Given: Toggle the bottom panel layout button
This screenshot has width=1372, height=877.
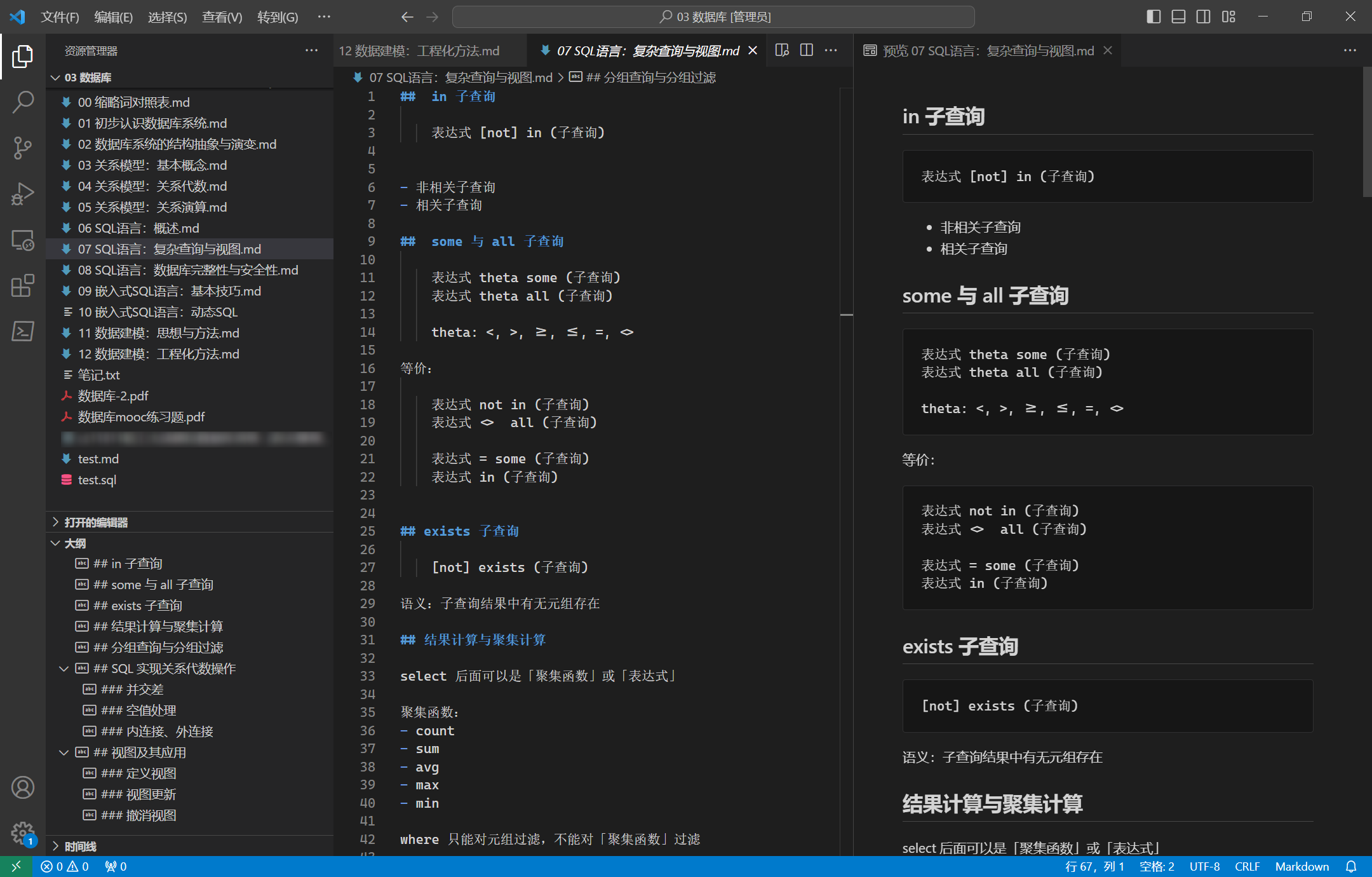Looking at the screenshot, I should 1178,17.
